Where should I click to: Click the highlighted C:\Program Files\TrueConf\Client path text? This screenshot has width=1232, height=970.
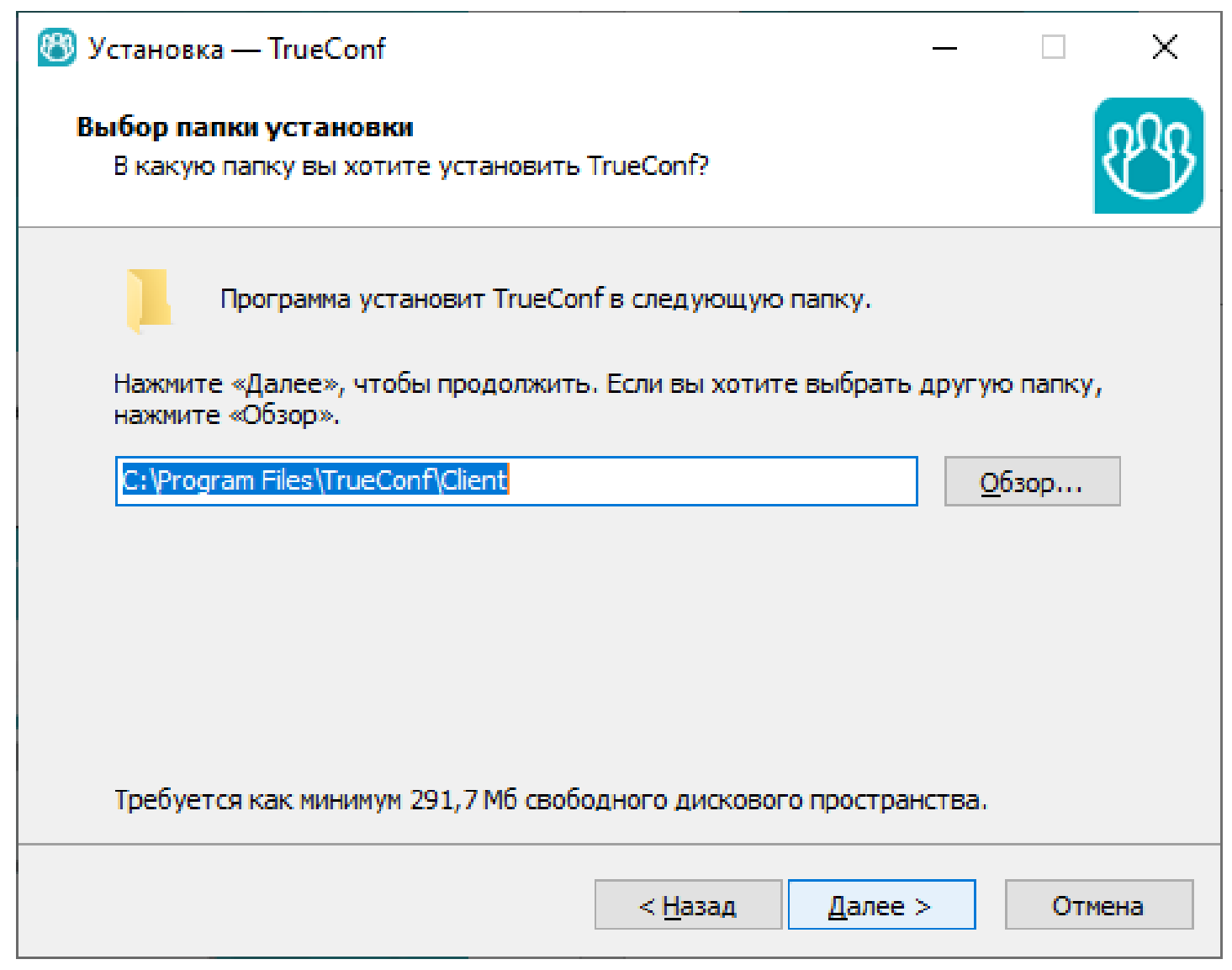click(315, 480)
